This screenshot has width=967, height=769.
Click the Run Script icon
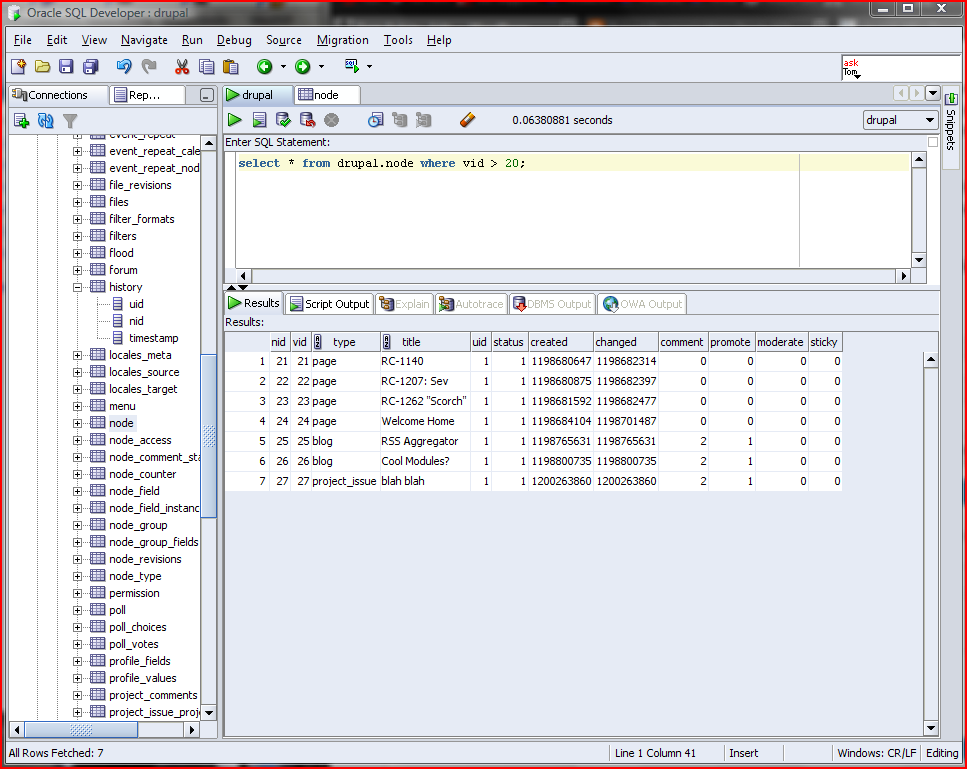pyautogui.click(x=260, y=120)
